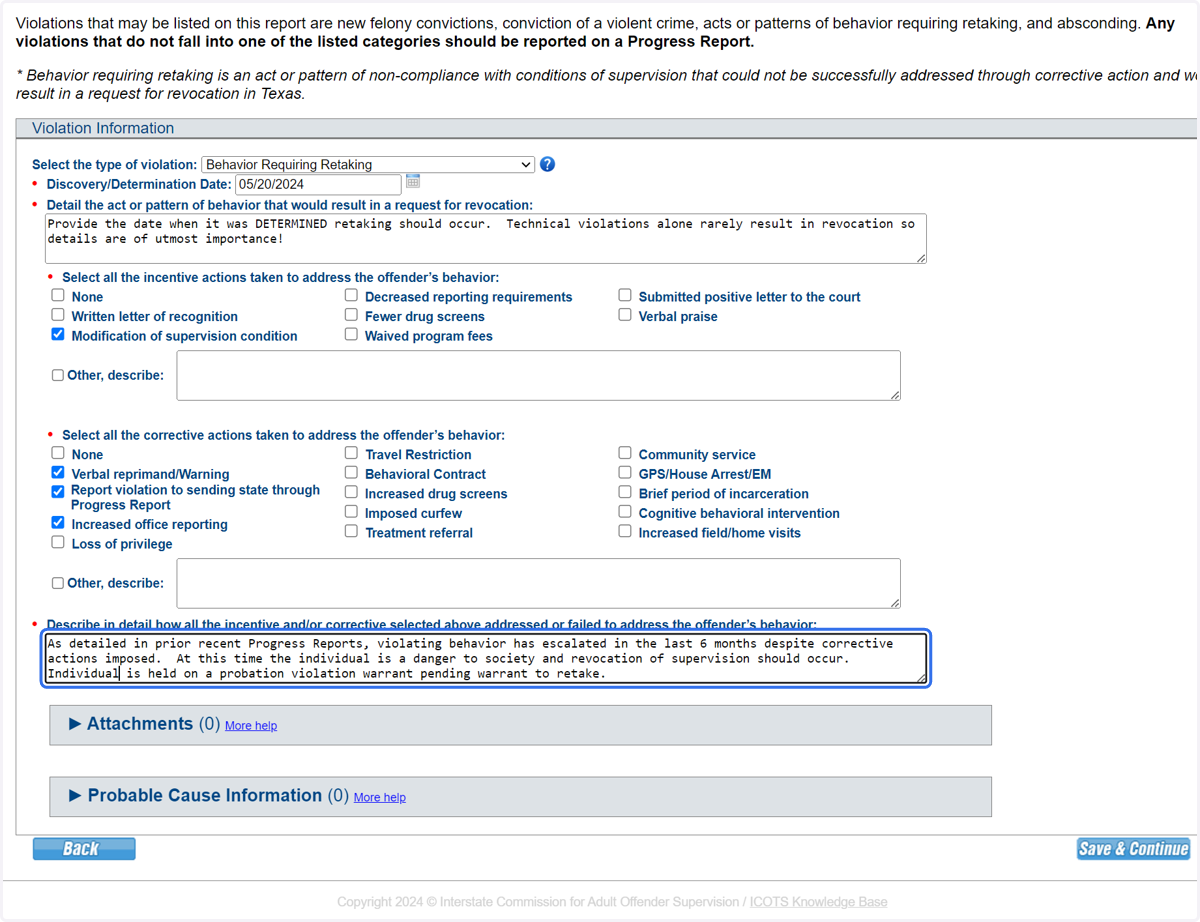Open the calendar date picker icon
This screenshot has width=1200, height=922.
[413, 181]
